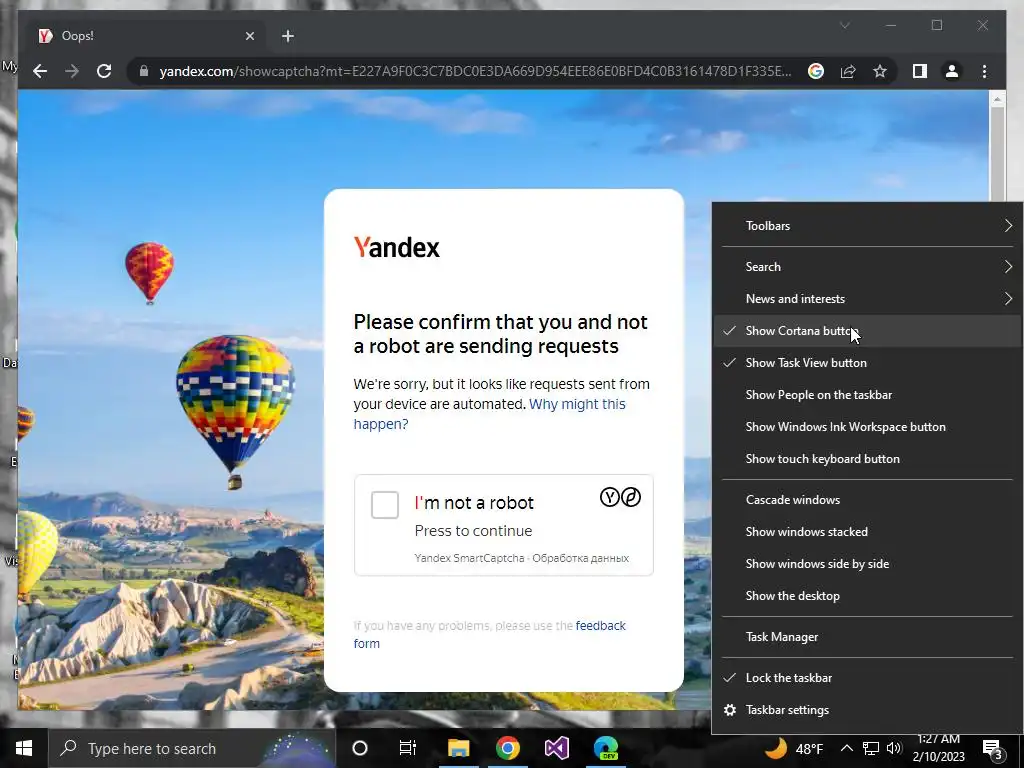Image resolution: width=1024 pixels, height=768 pixels.
Task: Enable Show touch keyboard button
Action: (867, 458)
